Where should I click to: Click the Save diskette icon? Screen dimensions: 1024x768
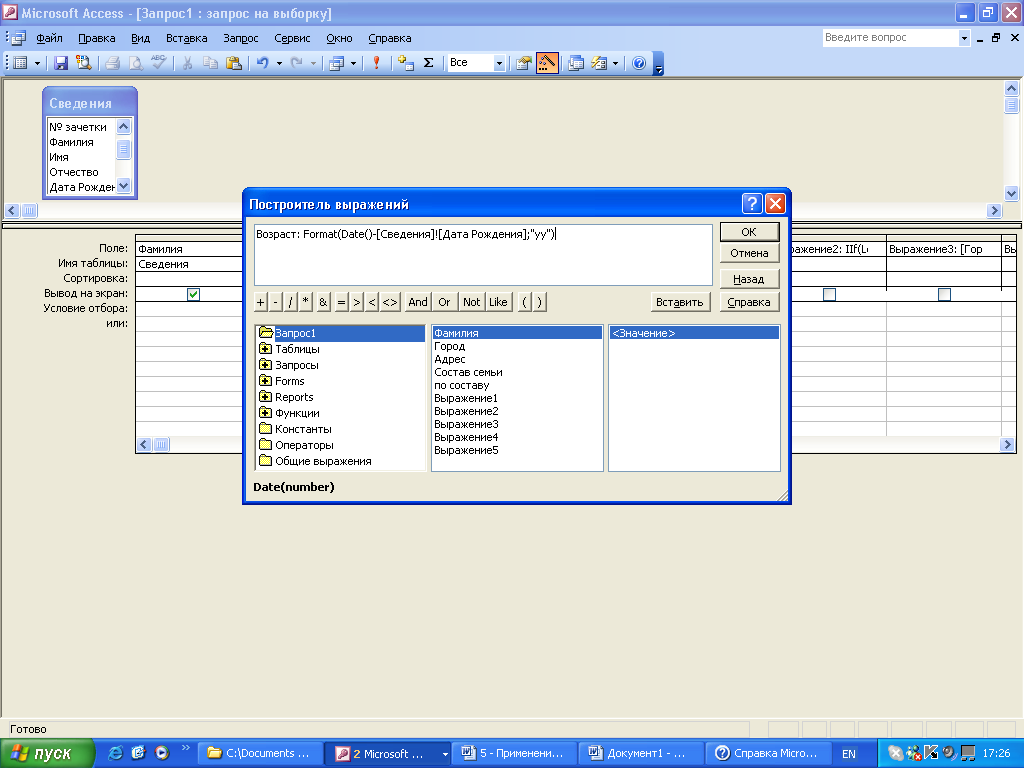[61, 63]
